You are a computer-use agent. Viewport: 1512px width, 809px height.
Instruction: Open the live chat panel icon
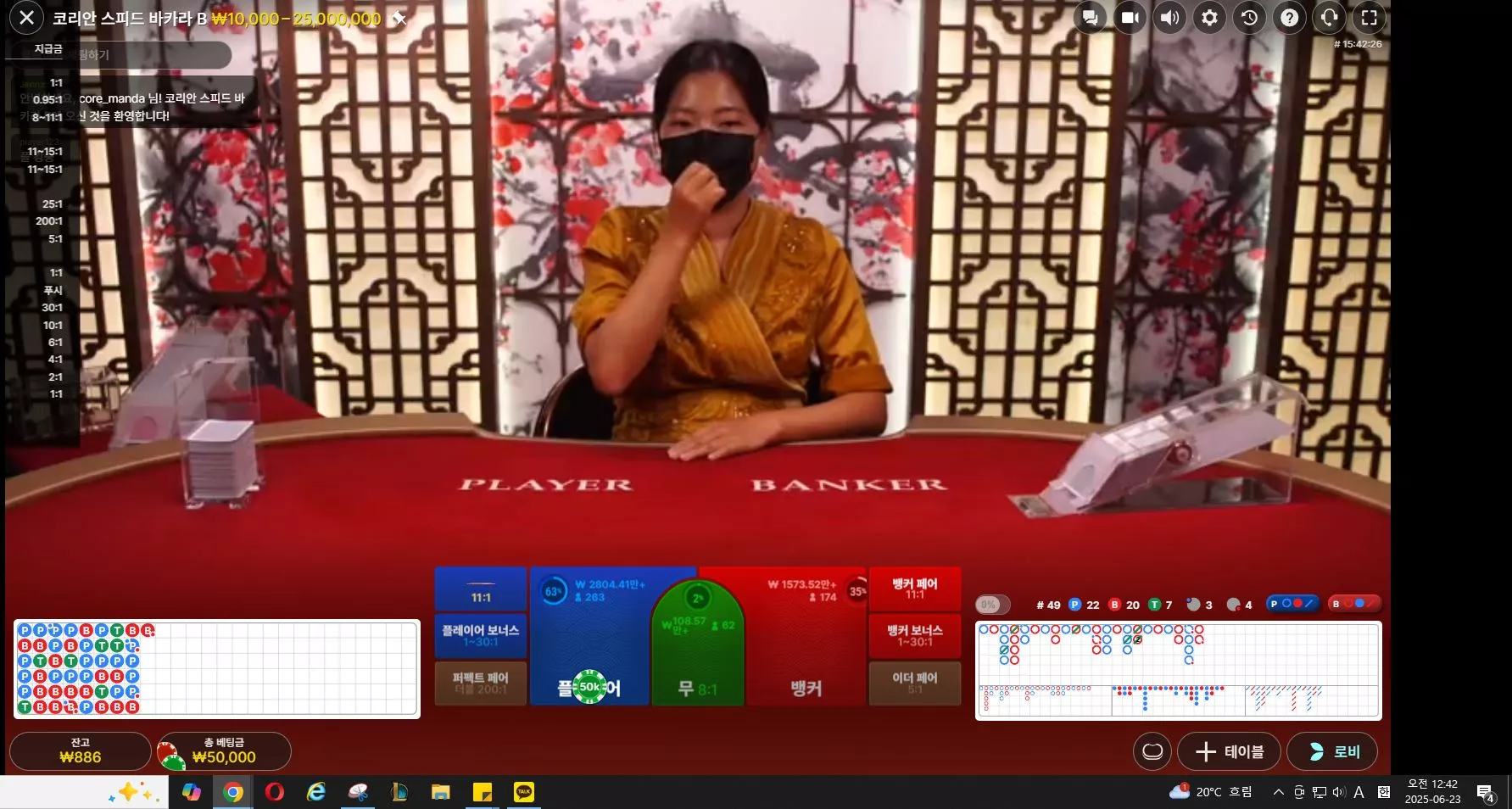pos(1091,18)
